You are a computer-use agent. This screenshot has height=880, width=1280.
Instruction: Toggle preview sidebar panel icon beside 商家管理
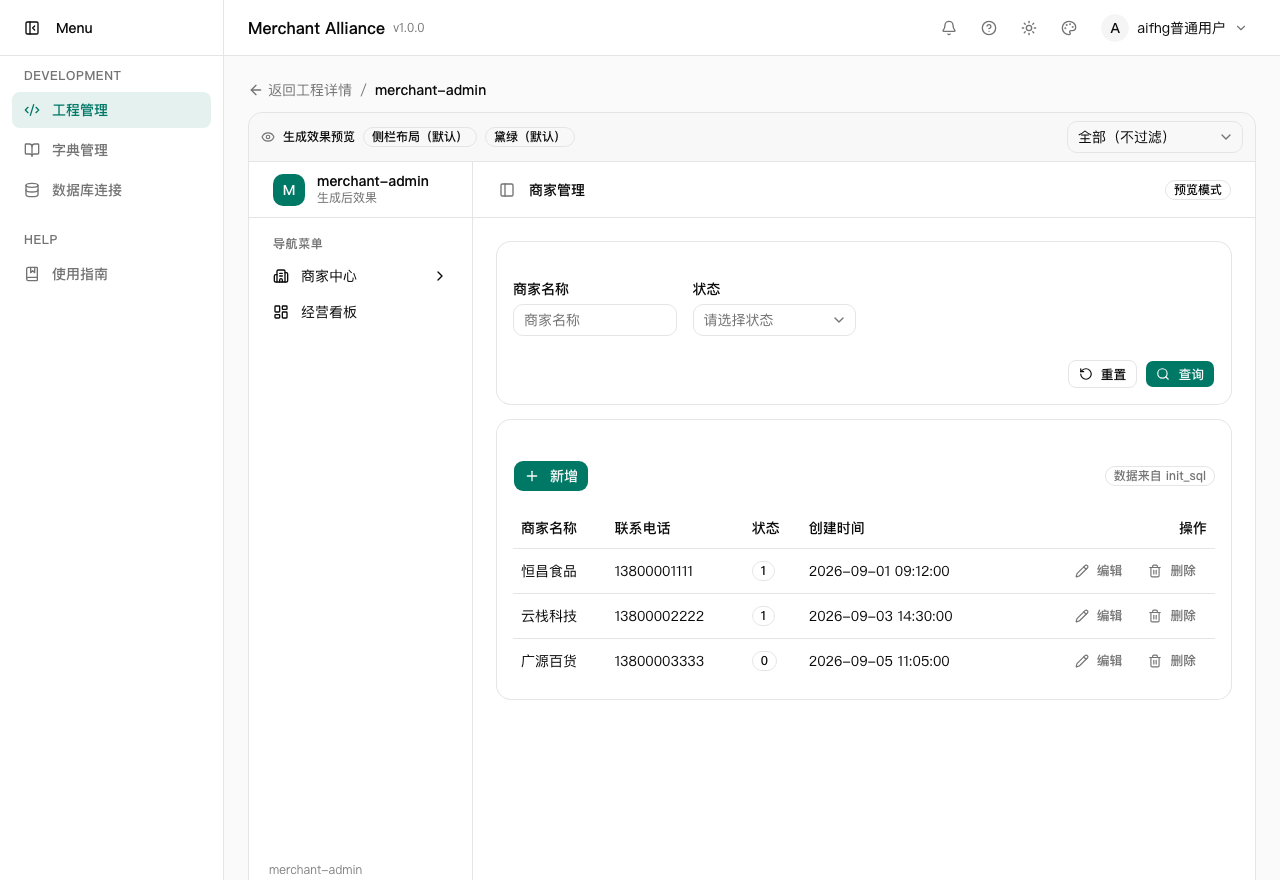click(x=507, y=190)
